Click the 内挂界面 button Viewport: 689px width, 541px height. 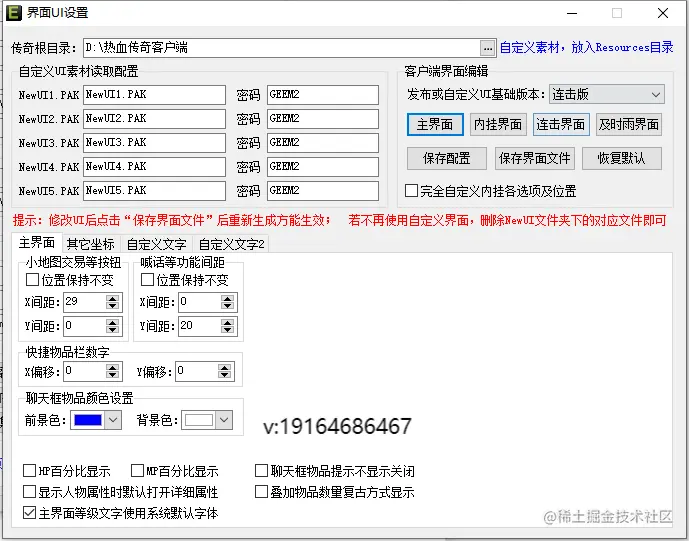point(498,125)
